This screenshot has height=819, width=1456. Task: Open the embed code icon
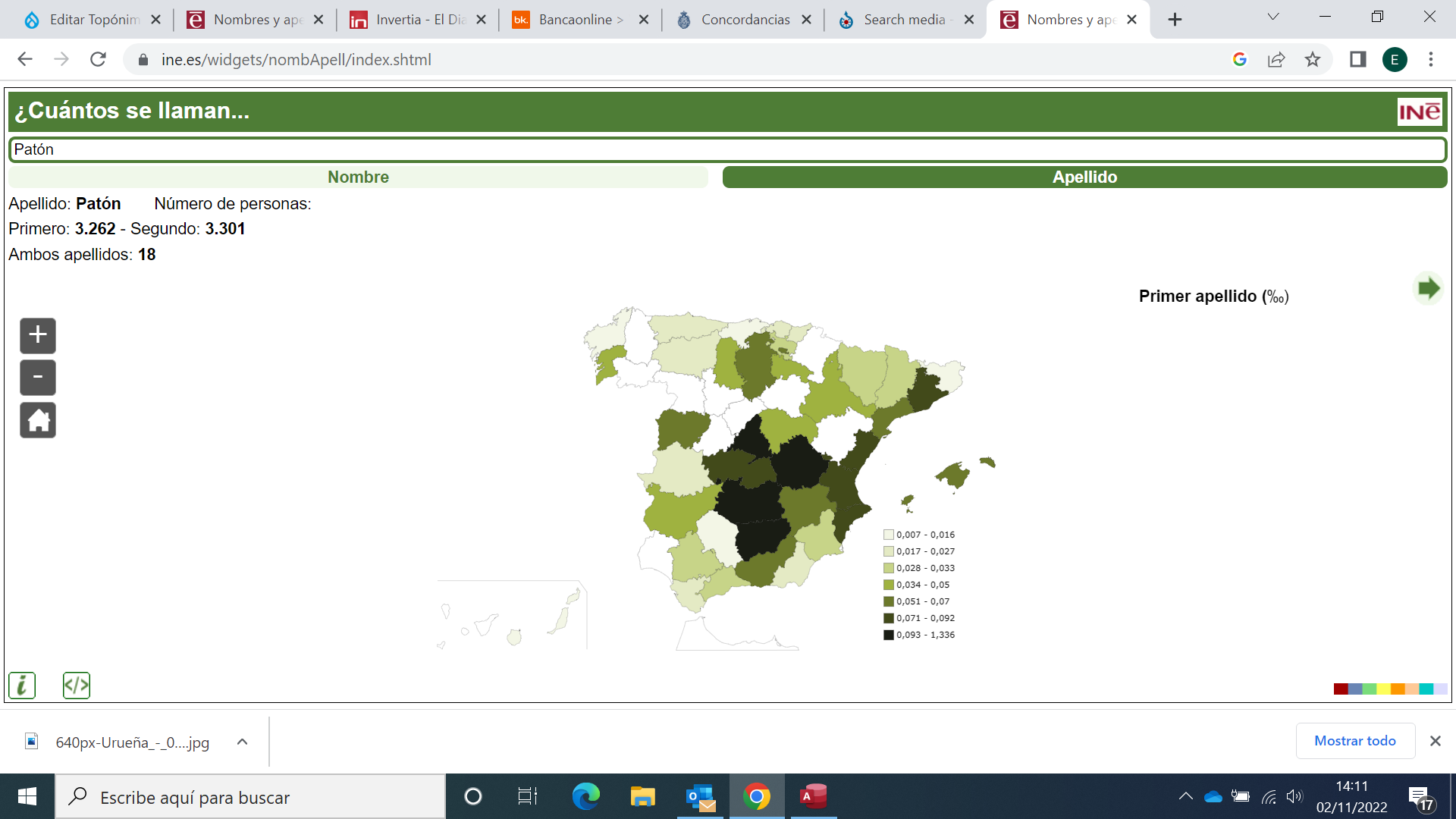coord(77,686)
